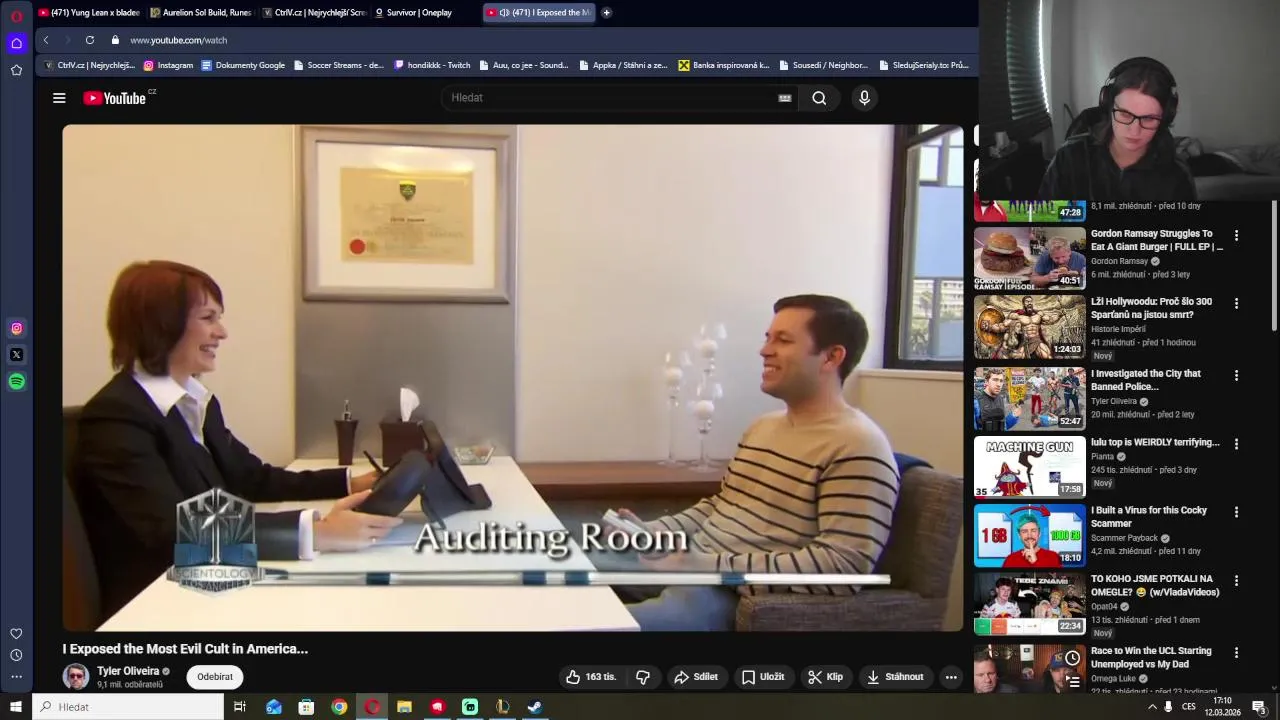The height and width of the screenshot is (720, 1280).
Task: Go back with browser back arrow
Action: [45, 40]
